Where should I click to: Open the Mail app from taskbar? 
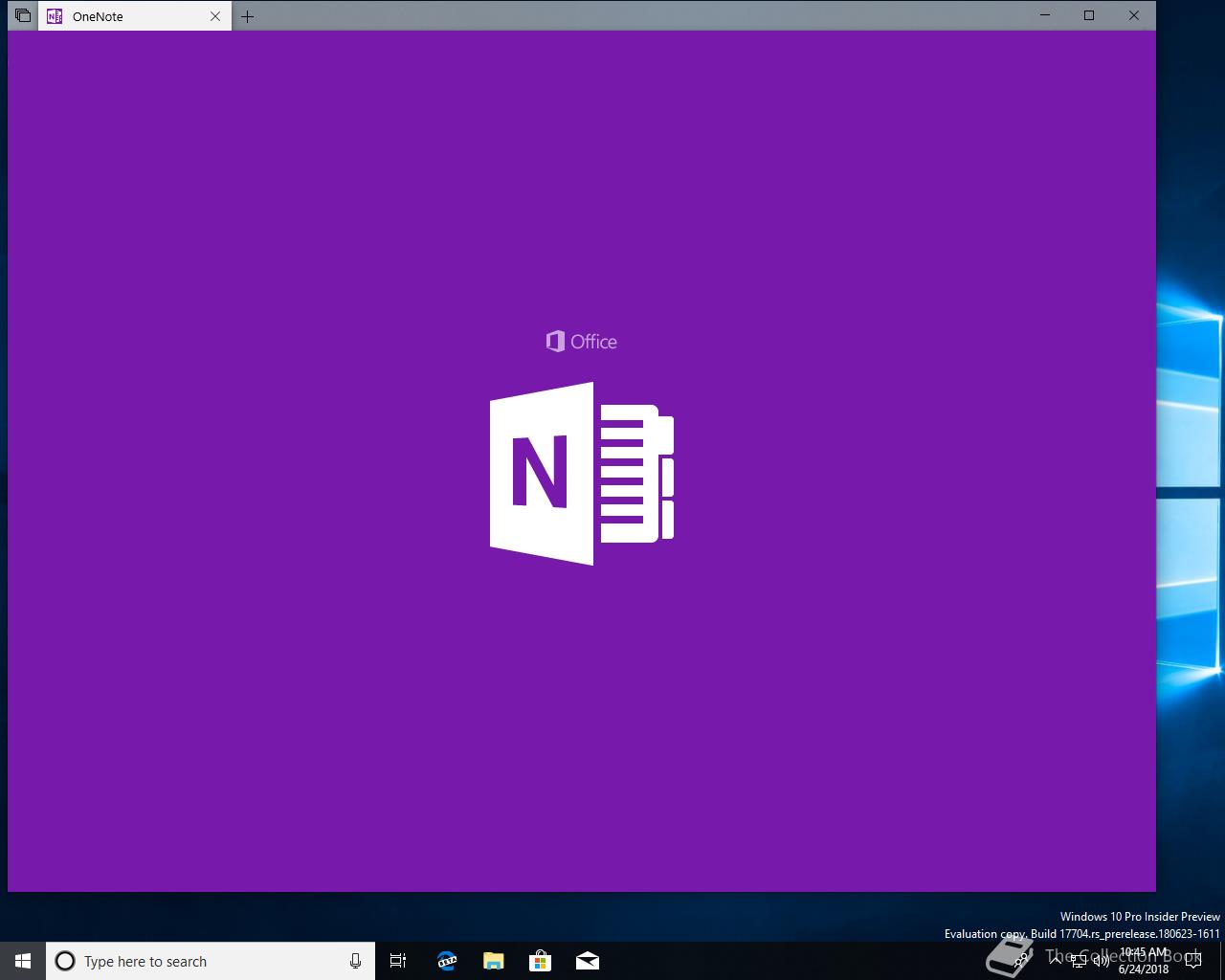click(588, 961)
